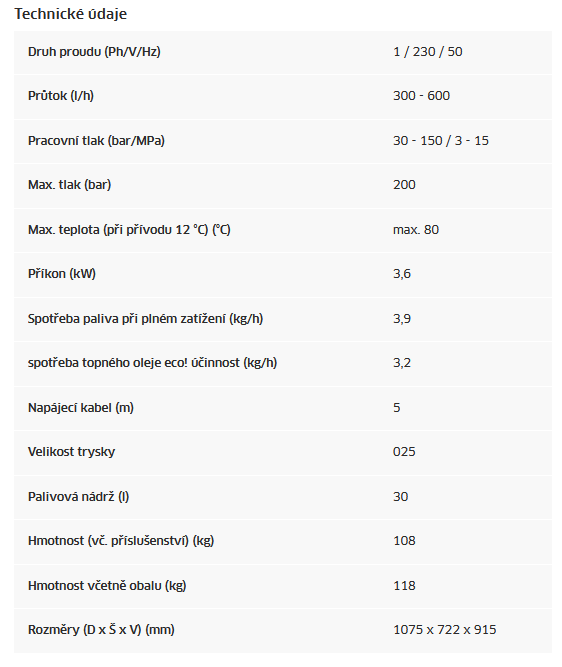Click the 30 - 150 / 3 - 15 value

pos(441,141)
